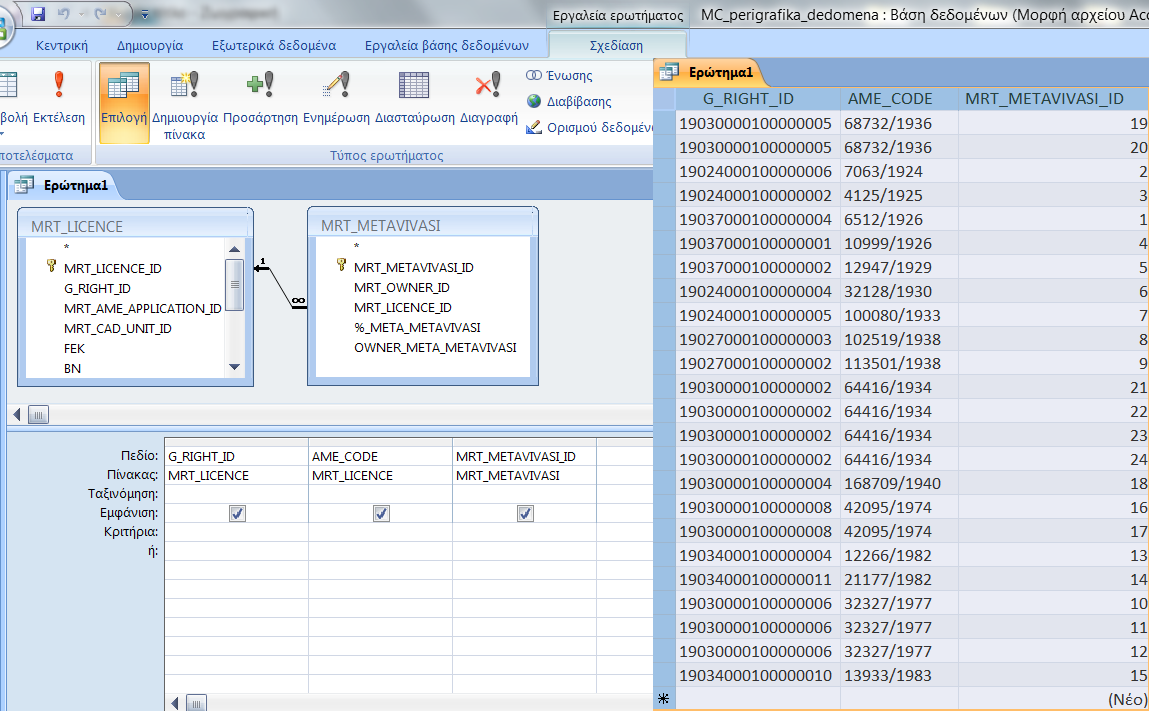Click the datasheet cell 13933/1983
This screenshot has width=1149, height=711.
(x=898, y=675)
